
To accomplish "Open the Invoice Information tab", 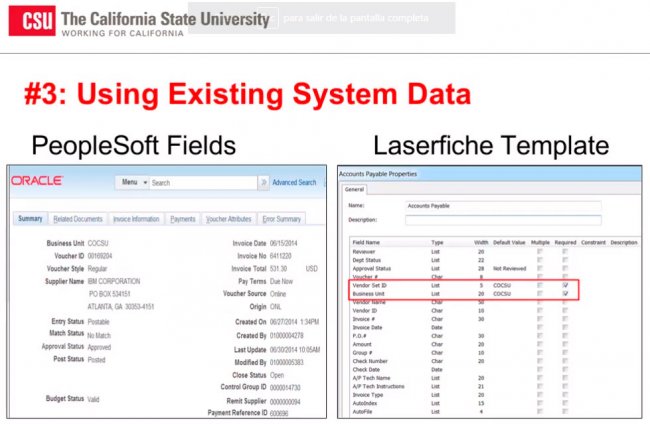I will 135,219.
